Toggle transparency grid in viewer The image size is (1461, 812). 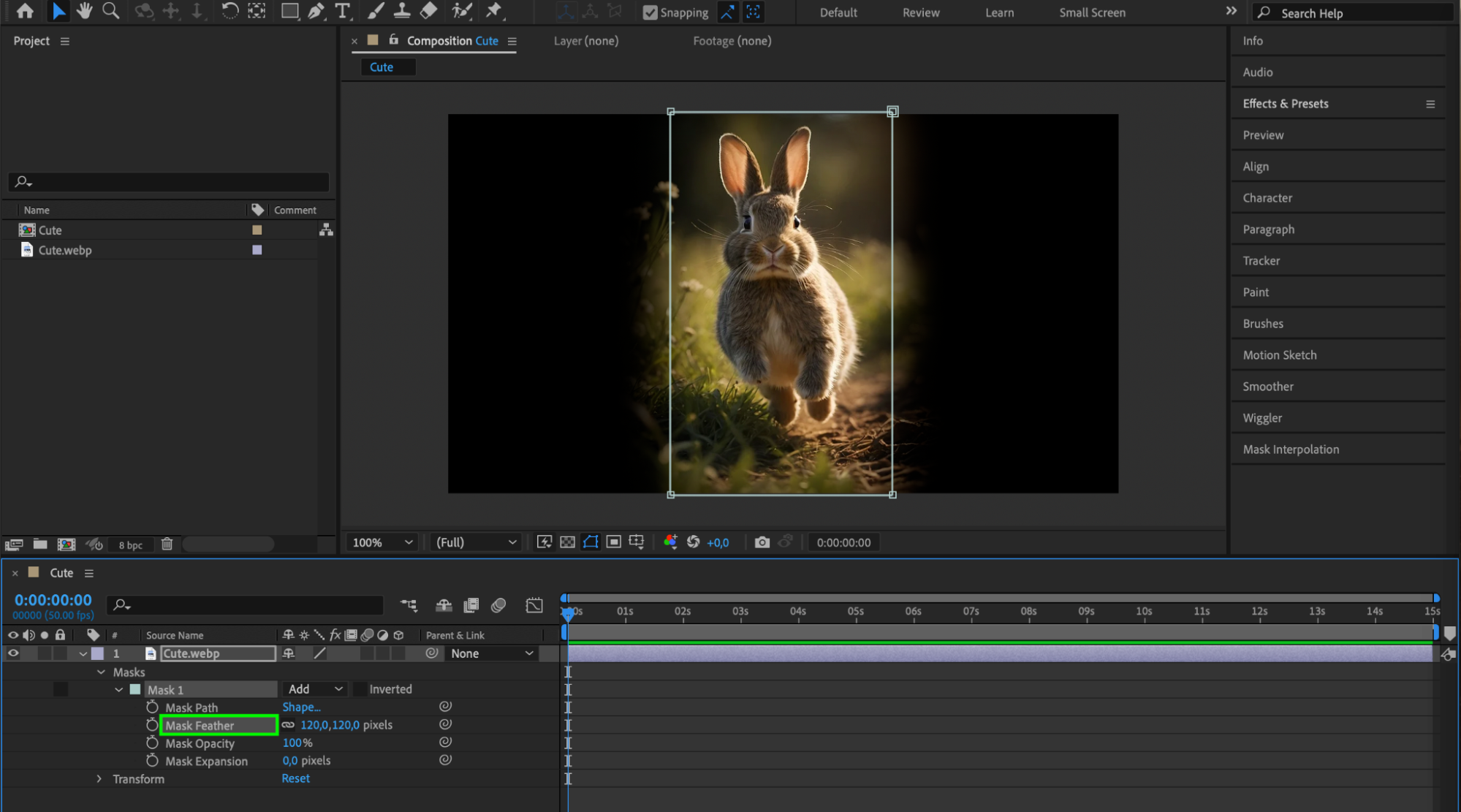coord(567,542)
